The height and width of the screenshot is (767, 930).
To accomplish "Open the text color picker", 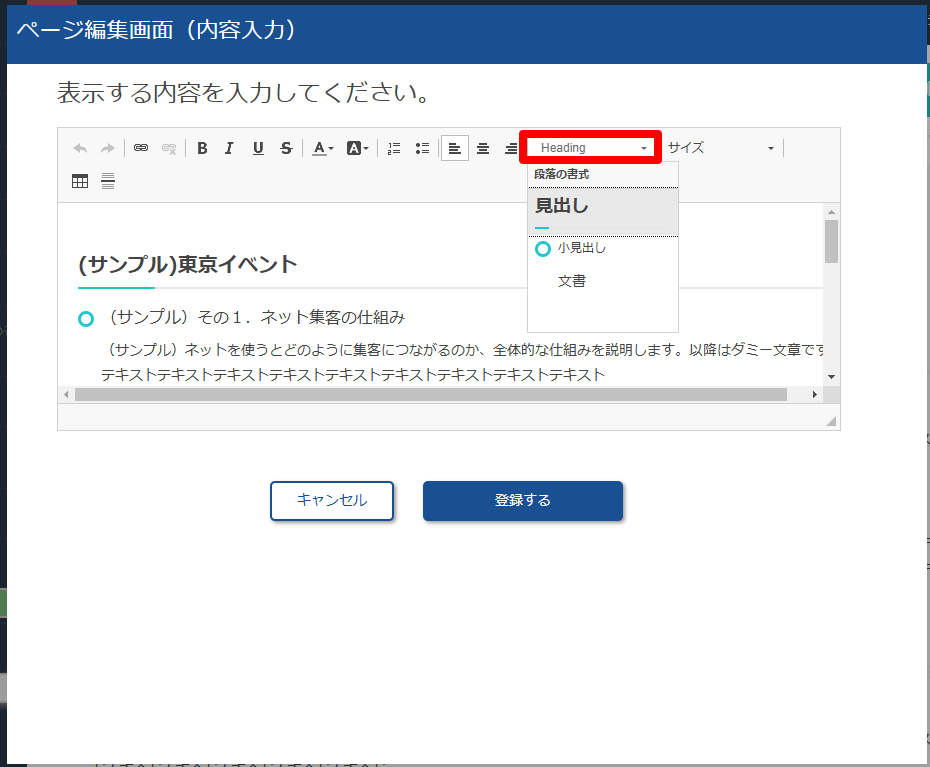I will (x=323, y=148).
